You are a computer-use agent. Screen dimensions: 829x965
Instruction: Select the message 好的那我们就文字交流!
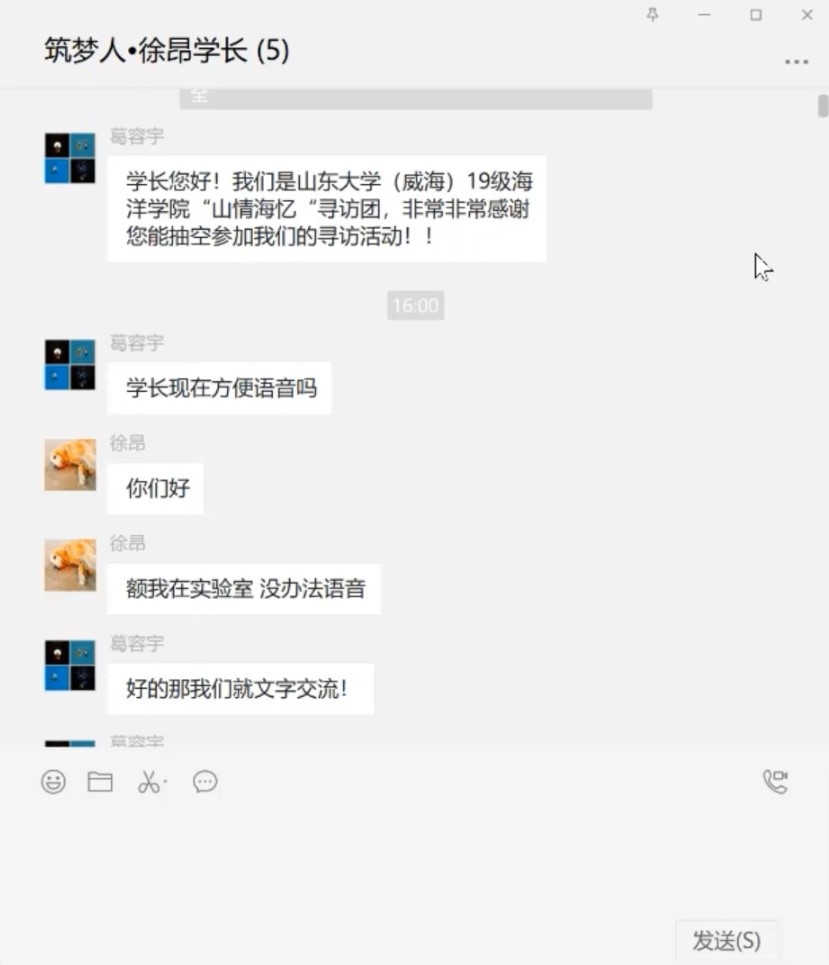(x=241, y=689)
